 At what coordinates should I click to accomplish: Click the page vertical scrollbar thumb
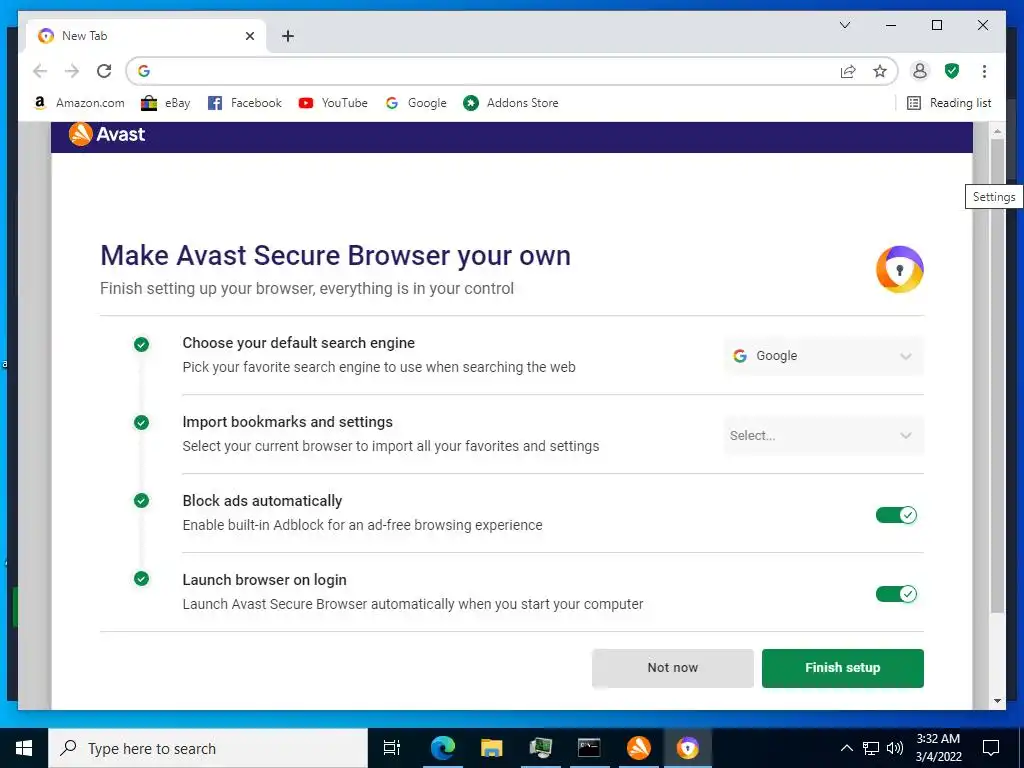pos(997,376)
